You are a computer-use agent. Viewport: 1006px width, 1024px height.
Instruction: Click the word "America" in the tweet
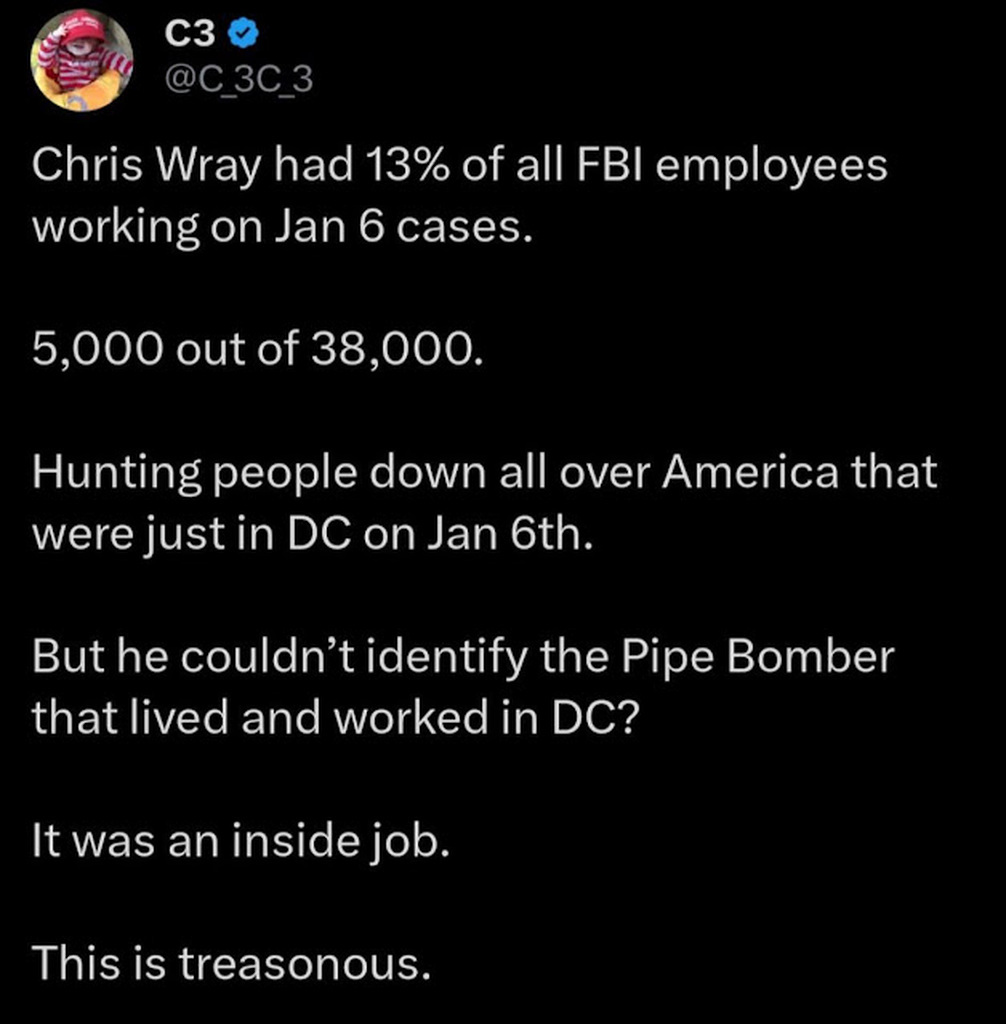(754, 472)
